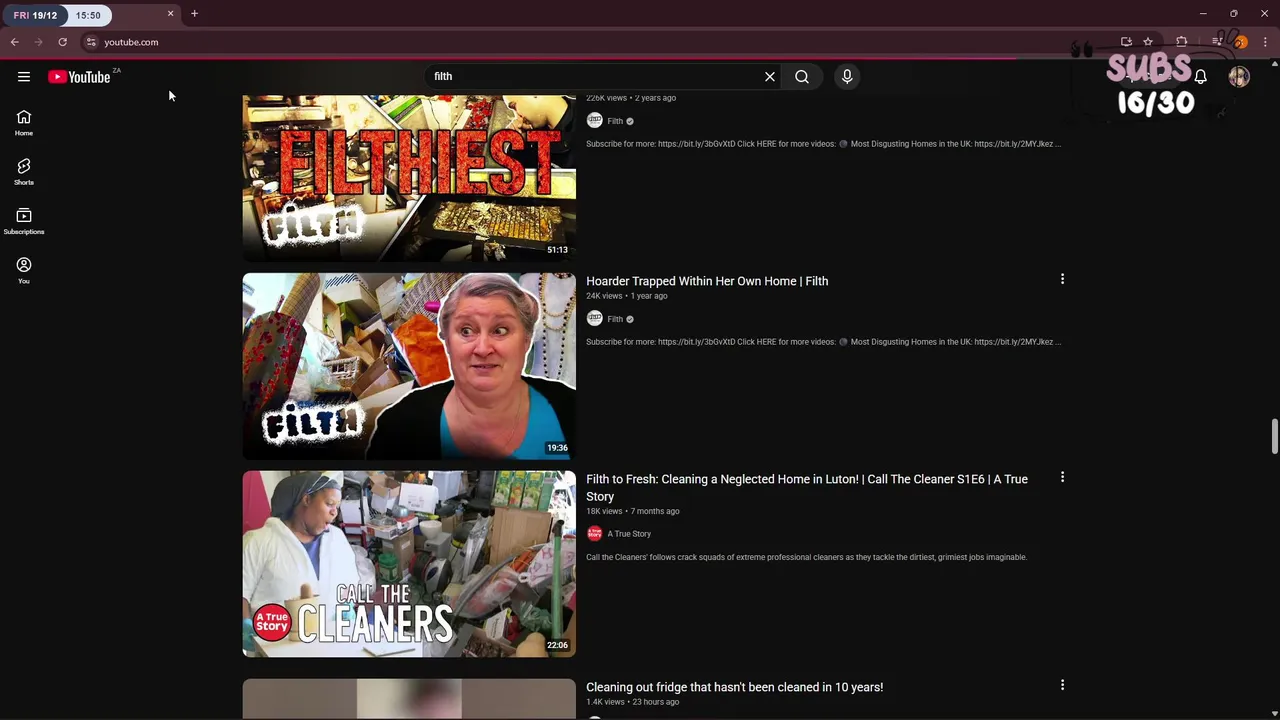Image resolution: width=1280 pixels, height=720 pixels.
Task: Reload the page
Action: point(62,42)
